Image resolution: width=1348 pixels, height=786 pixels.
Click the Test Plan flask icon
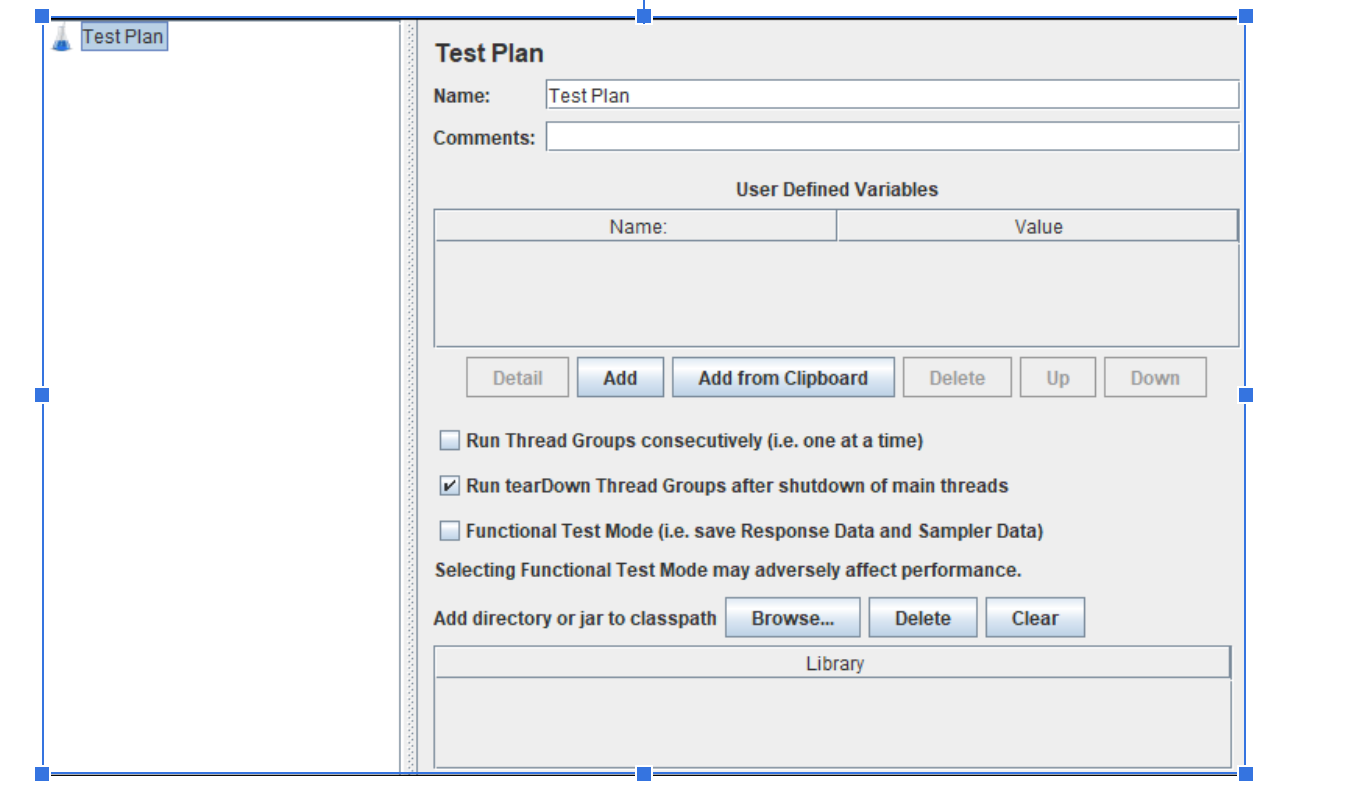coord(62,38)
